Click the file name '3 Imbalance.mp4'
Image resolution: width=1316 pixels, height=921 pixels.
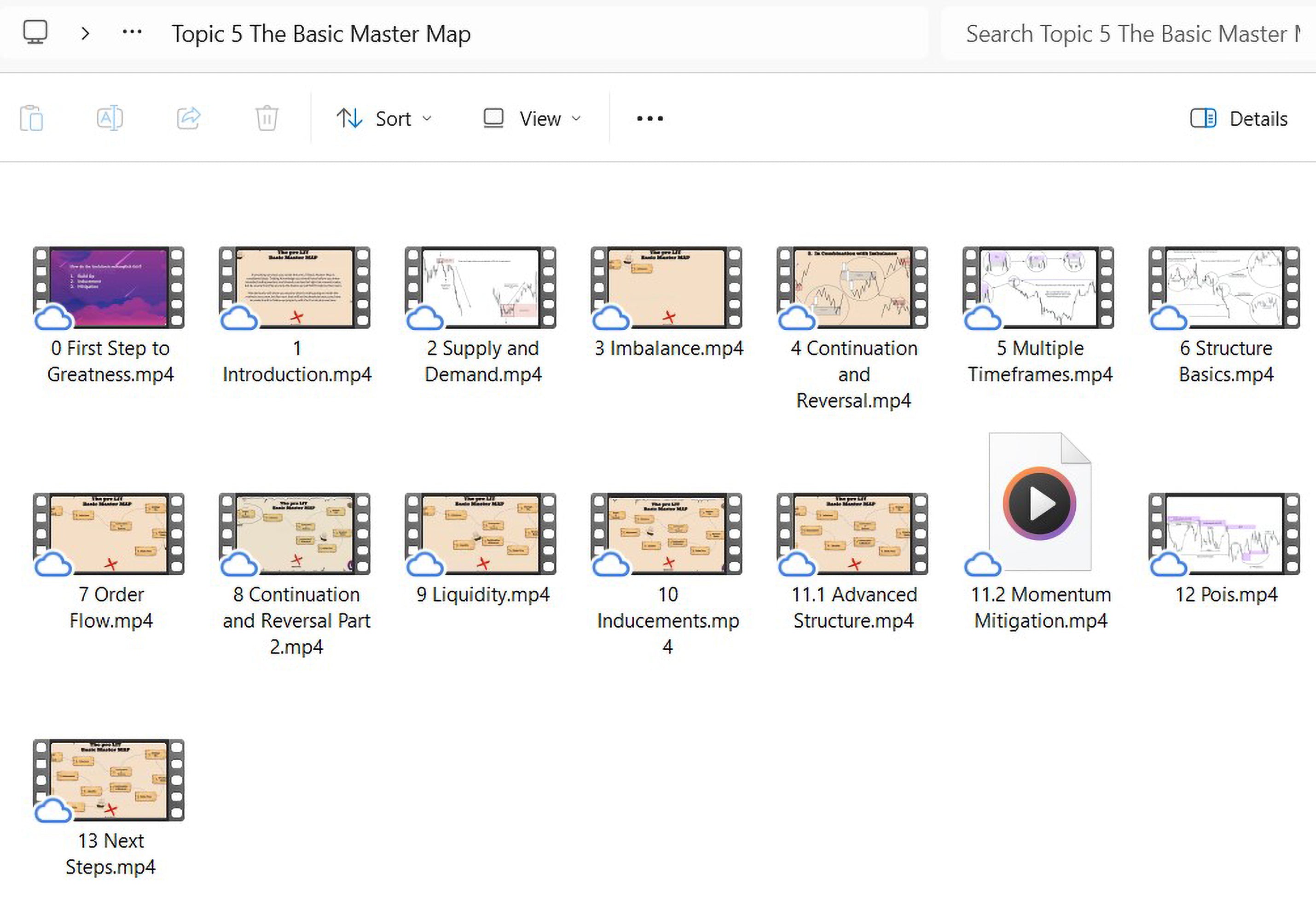[x=669, y=348]
